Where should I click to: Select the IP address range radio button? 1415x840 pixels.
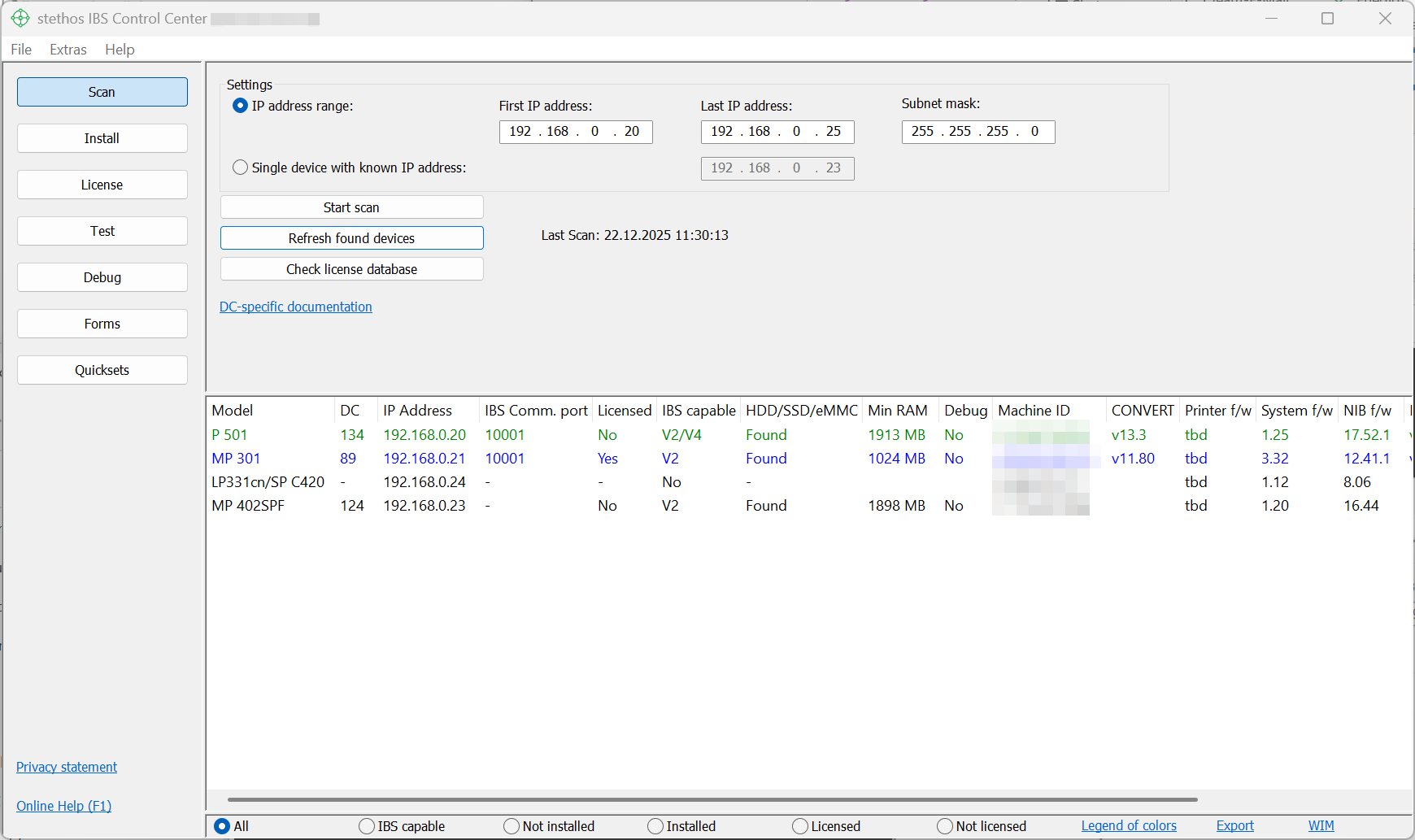pyautogui.click(x=240, y=106)
